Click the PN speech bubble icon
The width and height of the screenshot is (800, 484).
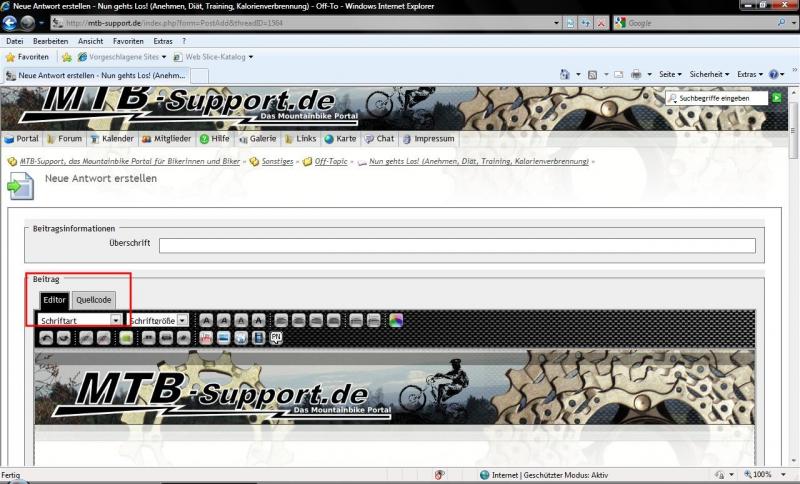click(276, 338)
